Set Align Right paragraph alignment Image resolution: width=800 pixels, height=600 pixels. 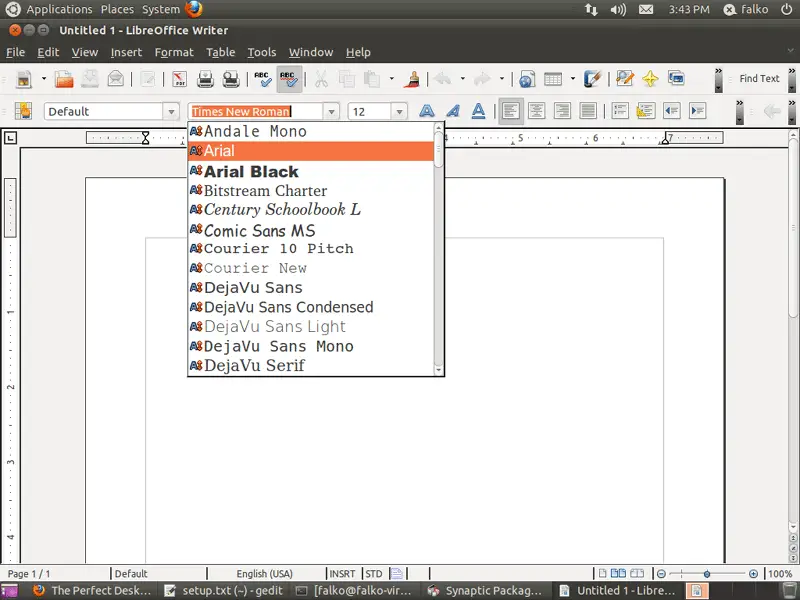point(562,111)
